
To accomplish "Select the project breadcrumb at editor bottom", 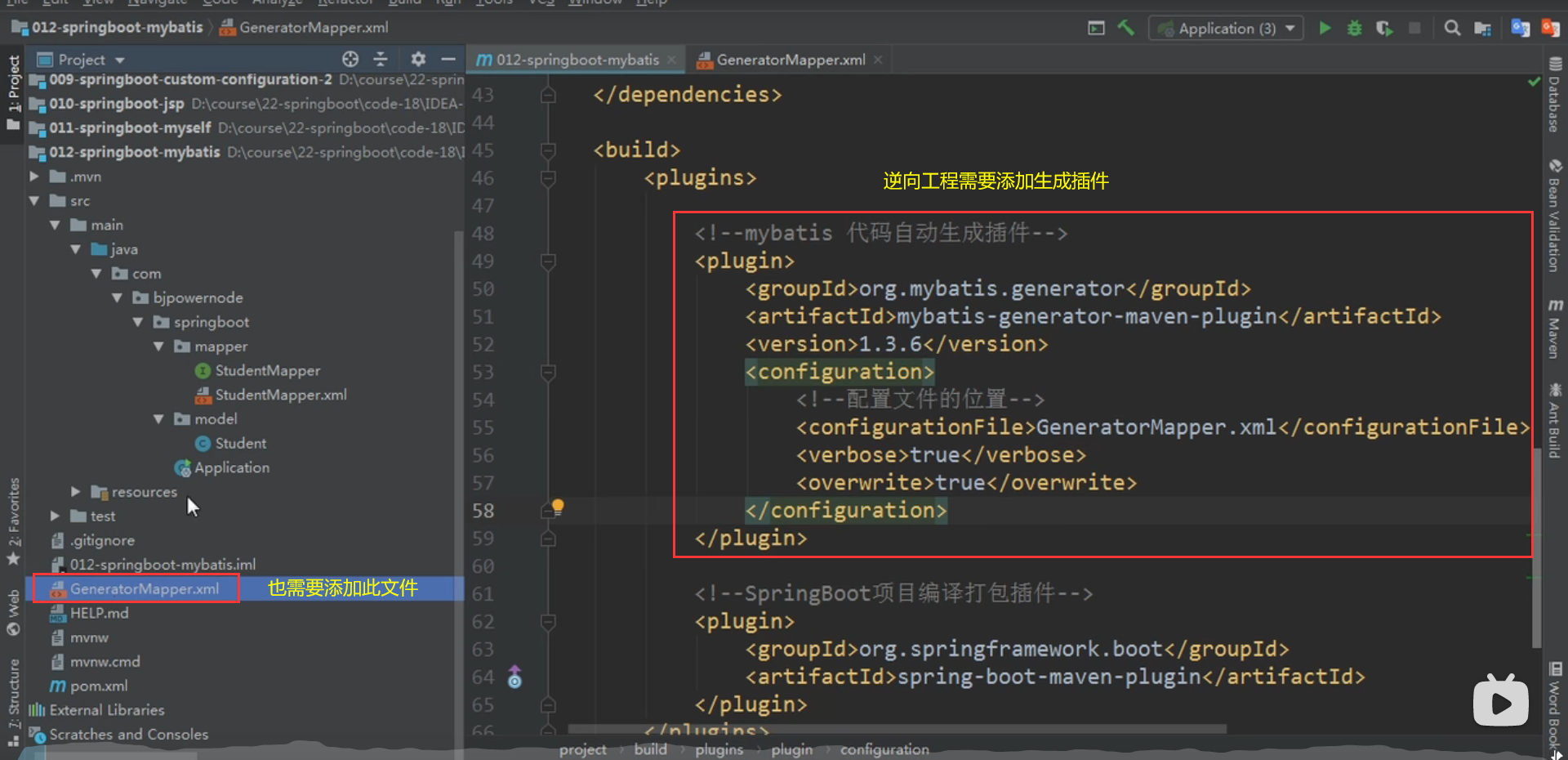I will (x=583, y=749).
